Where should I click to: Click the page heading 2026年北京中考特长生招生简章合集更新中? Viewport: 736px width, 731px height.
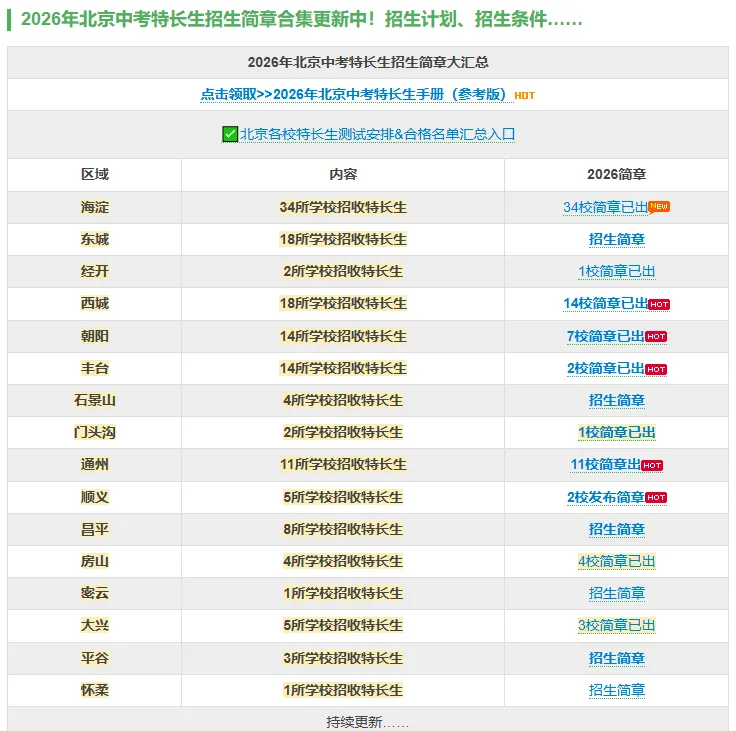(301, 19)
